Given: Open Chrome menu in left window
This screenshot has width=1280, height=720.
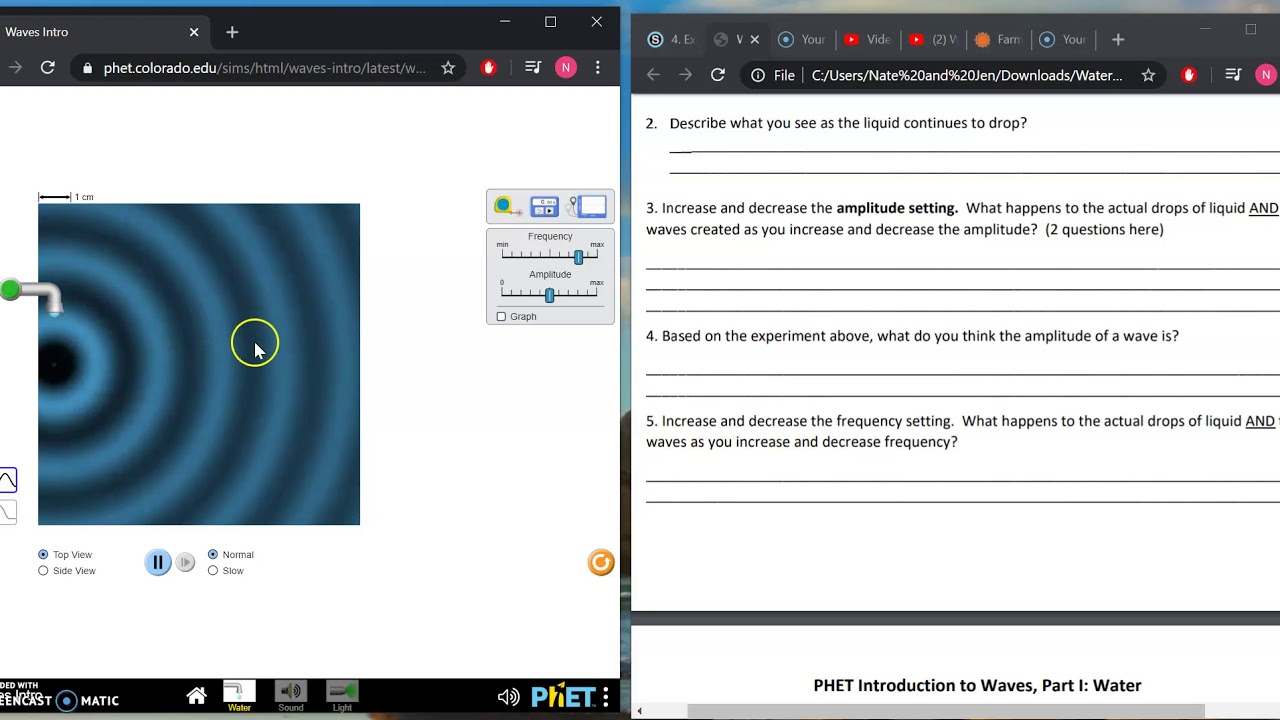Looking at the screenshot, I should (x=598, y=68).
